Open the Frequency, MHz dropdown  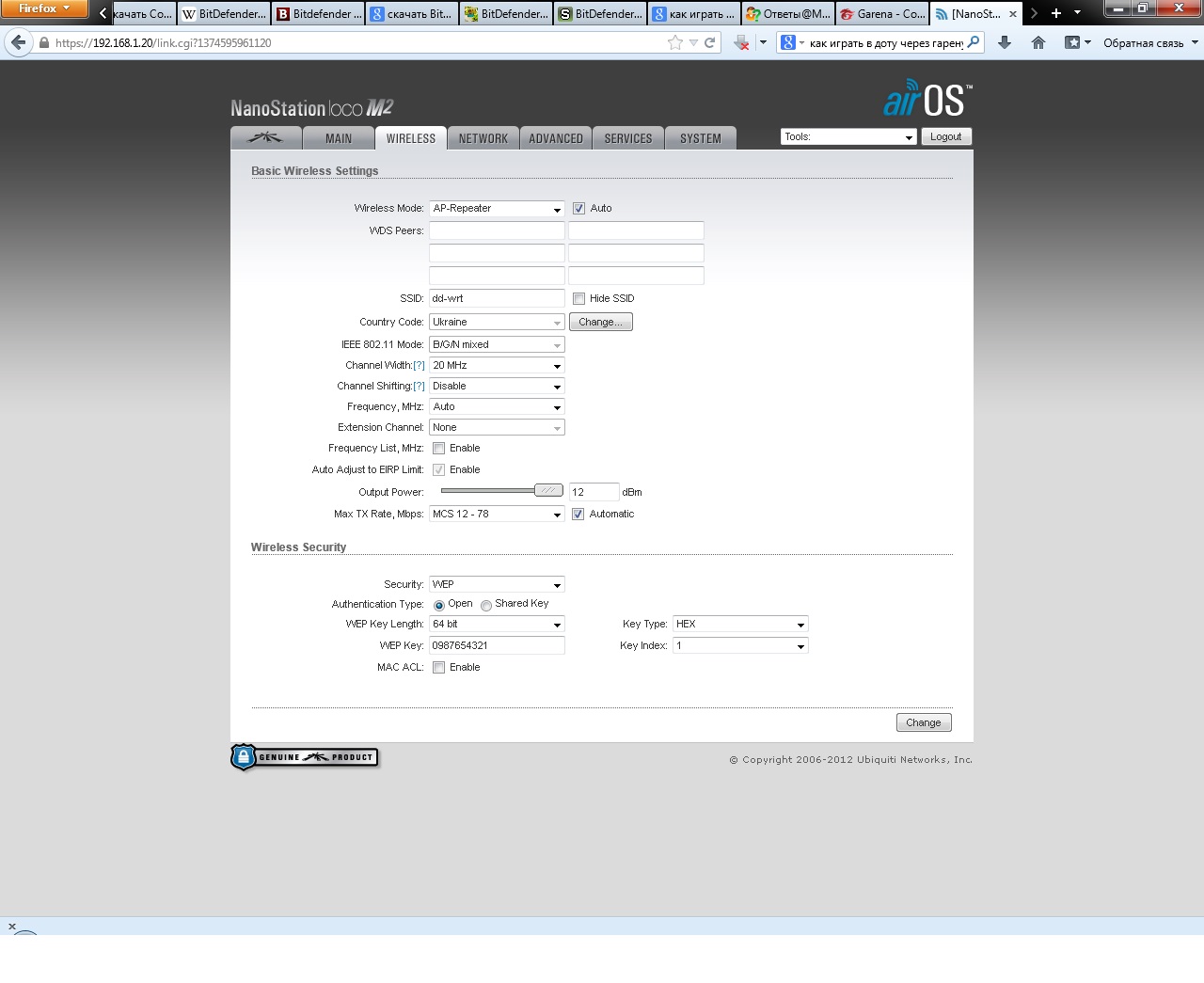[x=497, y=407]
